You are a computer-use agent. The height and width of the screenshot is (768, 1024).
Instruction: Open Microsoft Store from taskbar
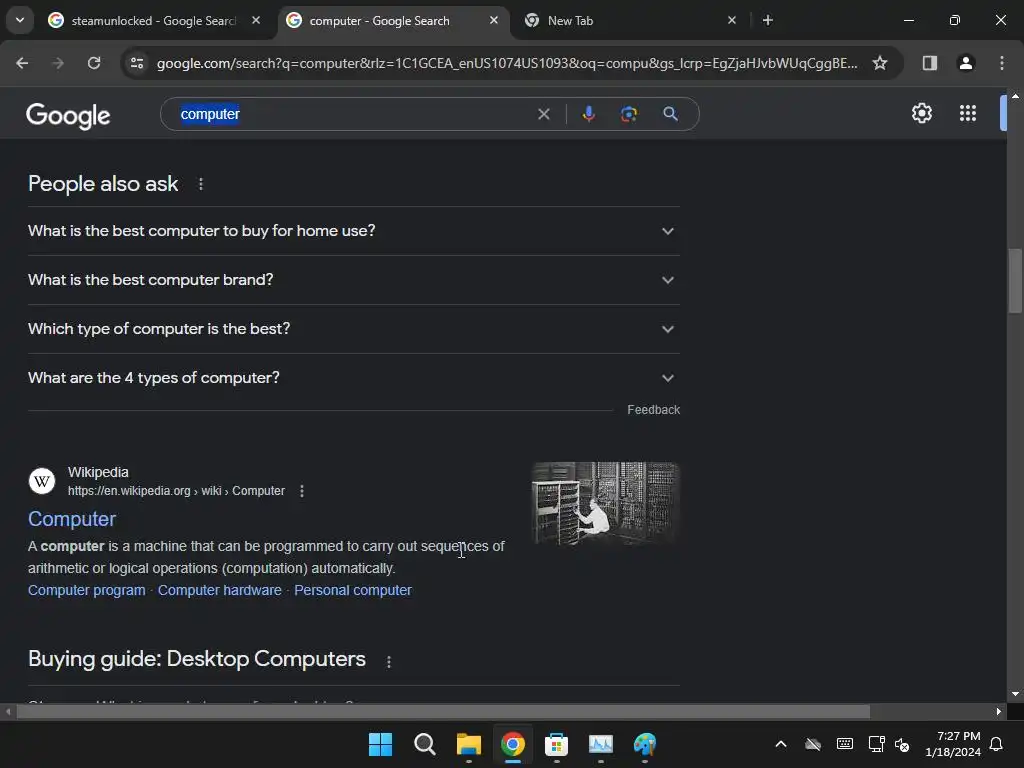[x=556, y=744]
